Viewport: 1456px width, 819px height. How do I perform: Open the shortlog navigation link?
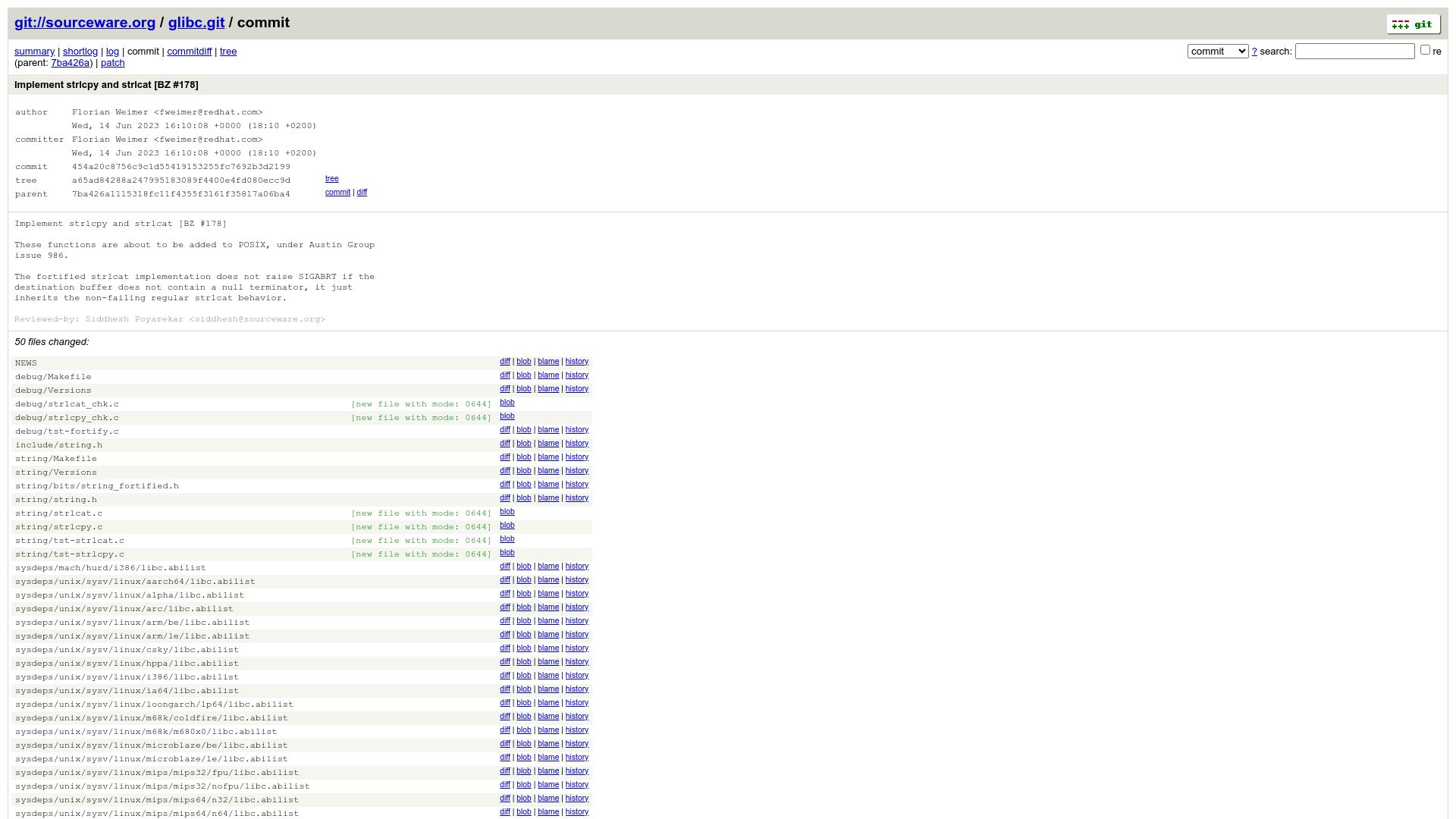[x=80, y=52]
